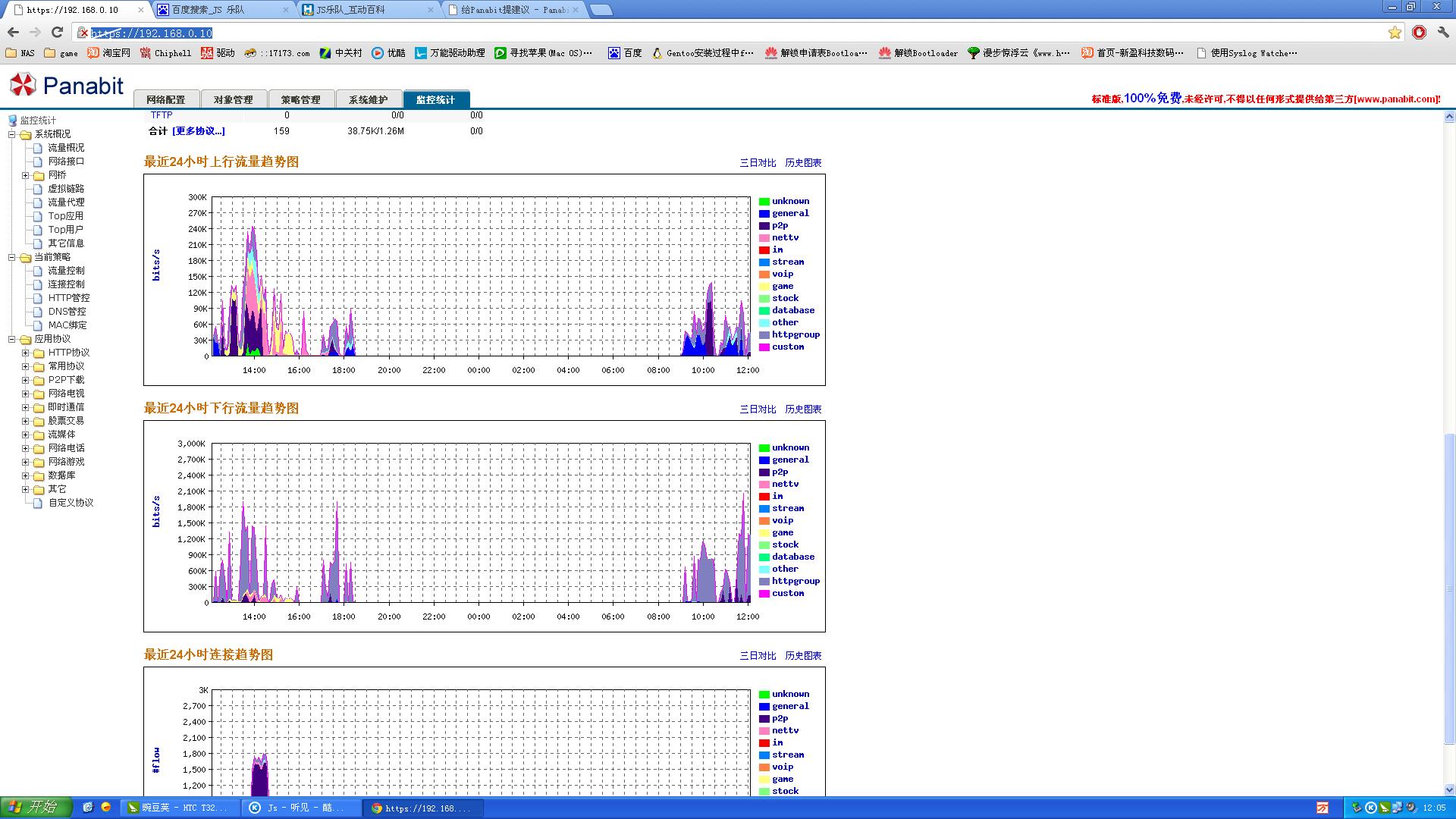Open the Chiphell bookmark
Viewport: 1456px width, 819px height.
pyautogui.click(x=165, y=53)
